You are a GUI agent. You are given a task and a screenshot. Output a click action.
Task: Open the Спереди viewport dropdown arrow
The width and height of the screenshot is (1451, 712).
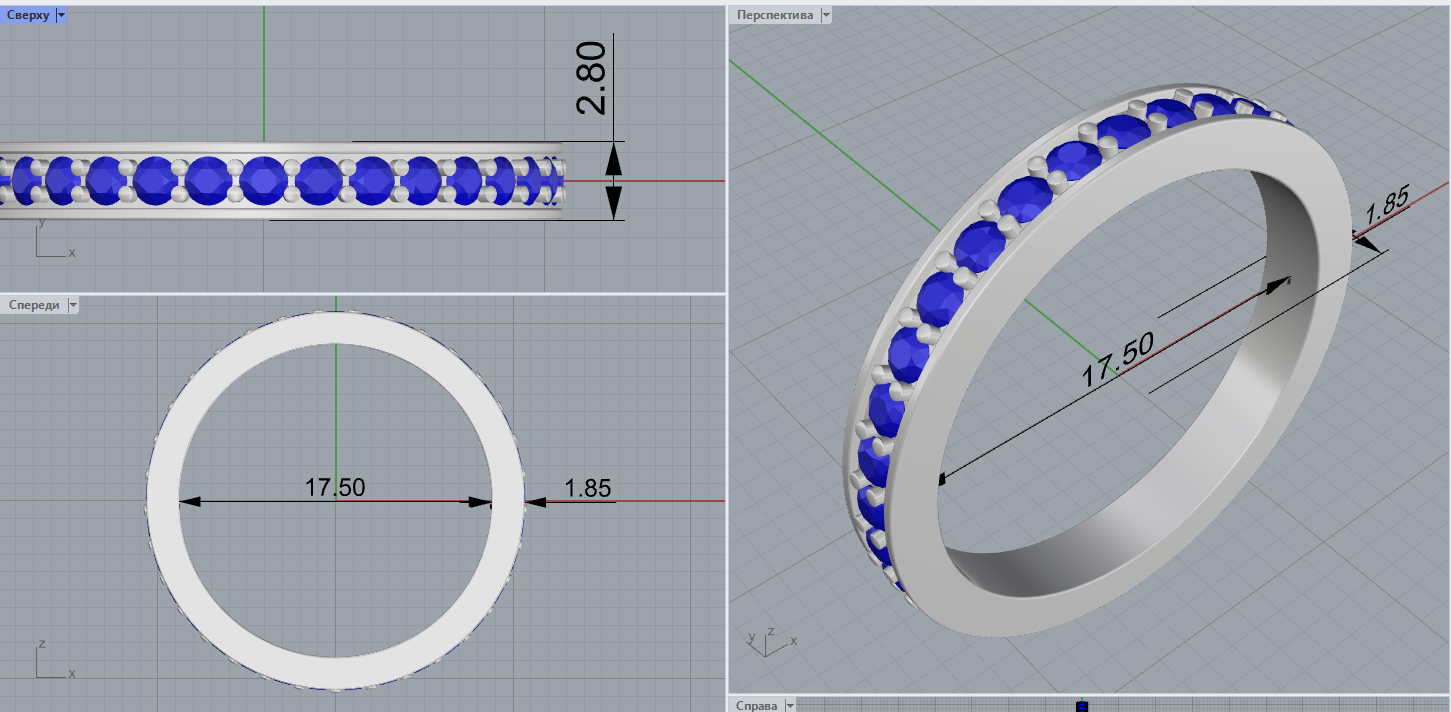[x=73, y=305]
